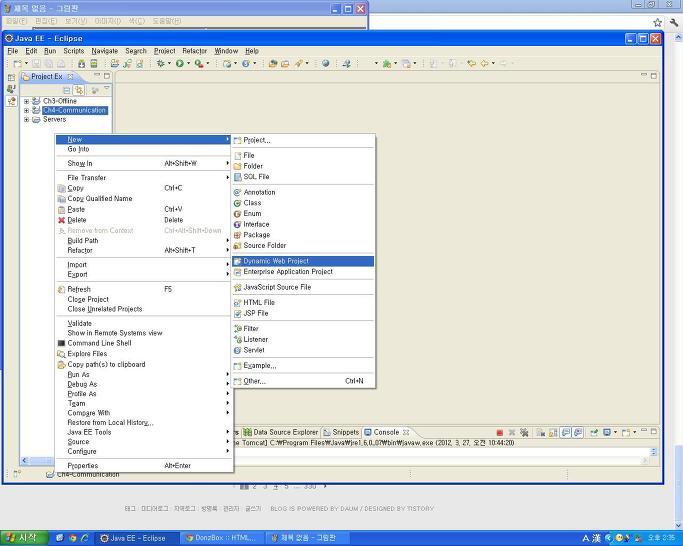This screenshot has width=683, height=546.
Task: Open the Debug button dropdown arrow
Action: click(x=169, y=64)
